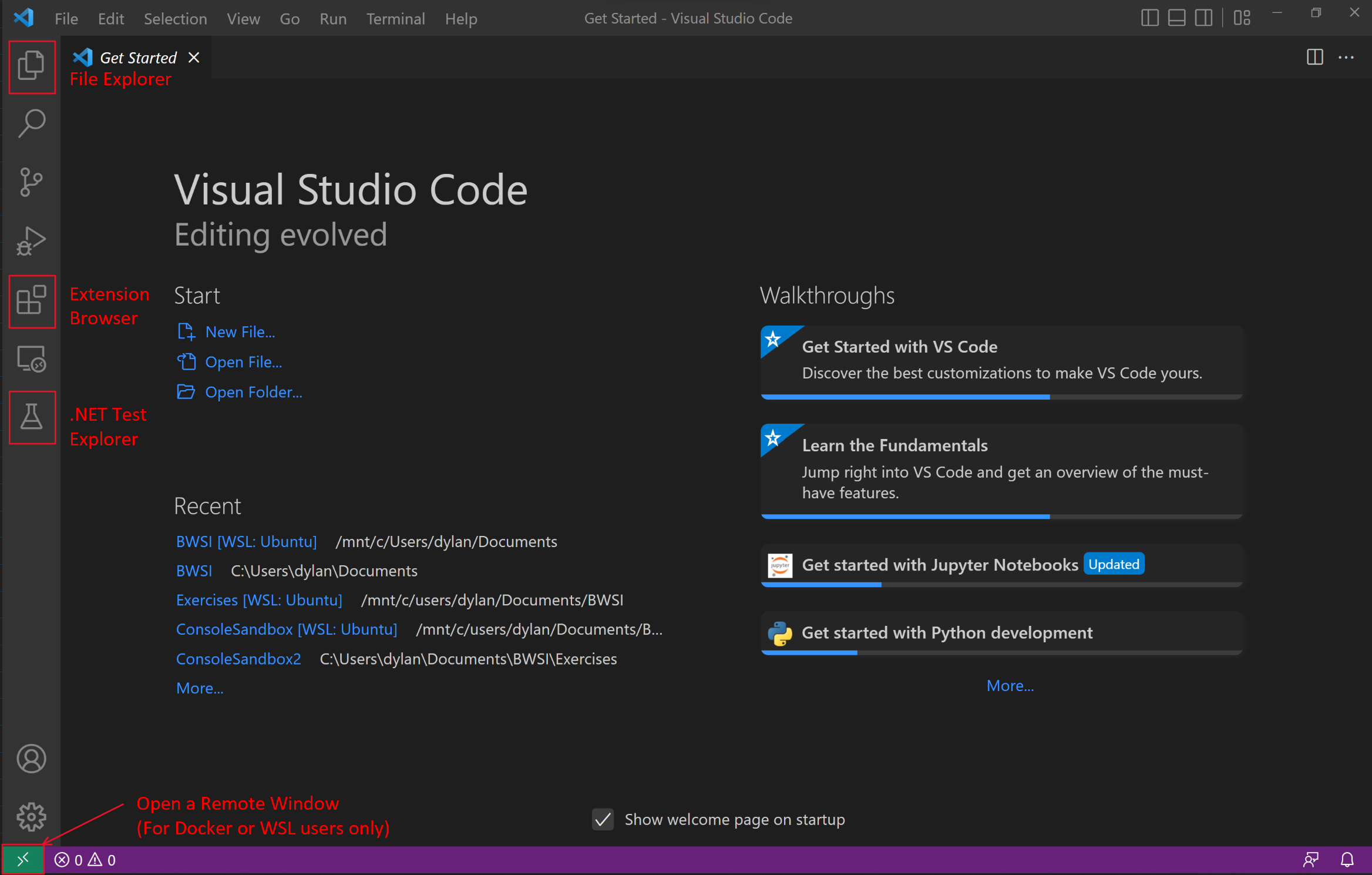Viewport: 1372px width, 875px height.
Task: Open editor More Actions ellipsis
Action: coord(1346,58)
